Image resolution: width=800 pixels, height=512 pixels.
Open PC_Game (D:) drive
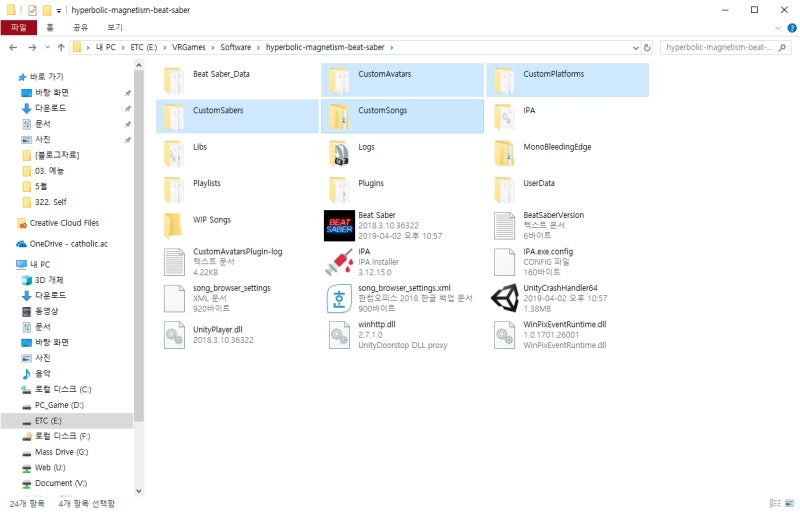[59, 405]
